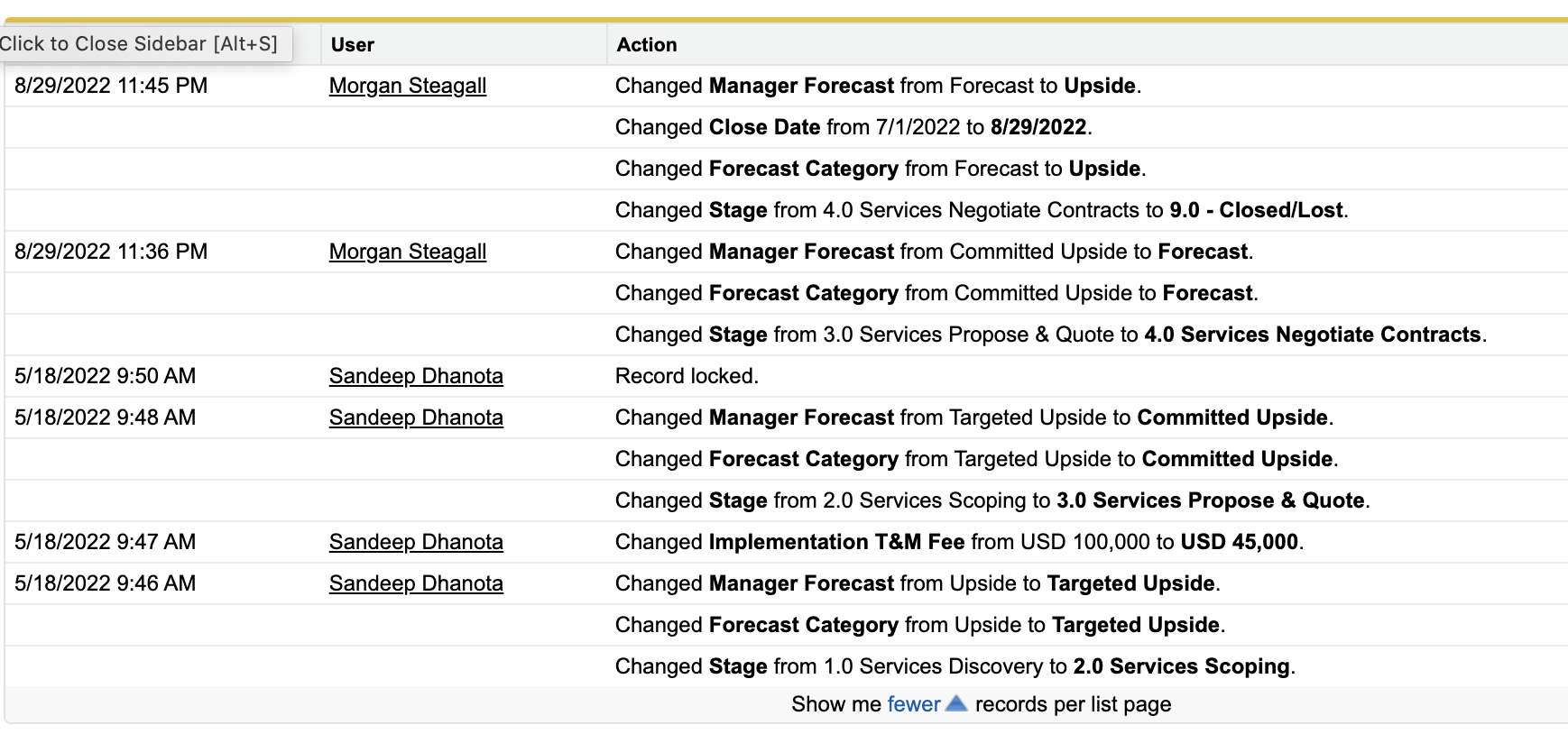Viewport: 1568px width, 734px height.
Task: Click the Record locked action entry
Action: tap(686, 376)
